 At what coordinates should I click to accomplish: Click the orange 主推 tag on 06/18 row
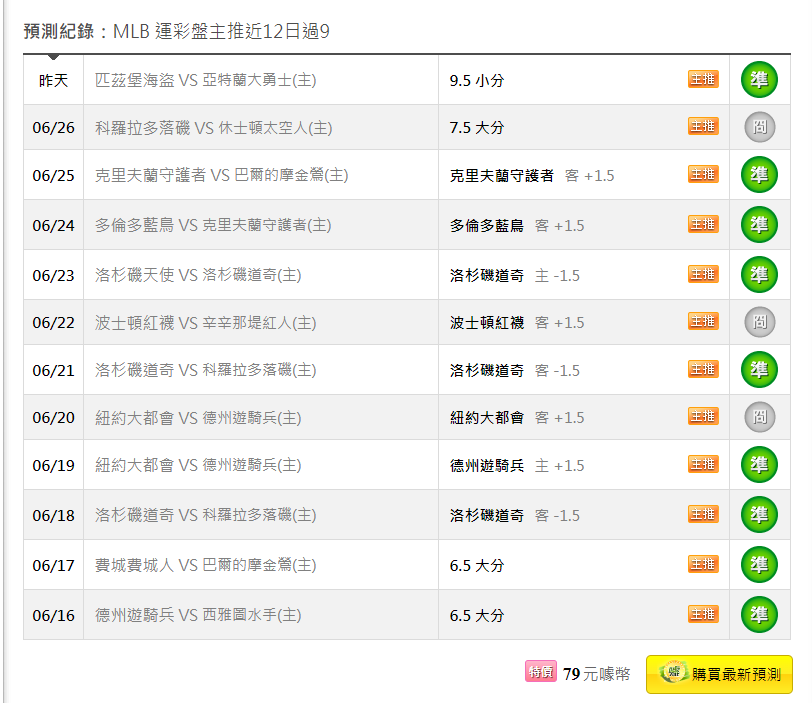point(703,514)
